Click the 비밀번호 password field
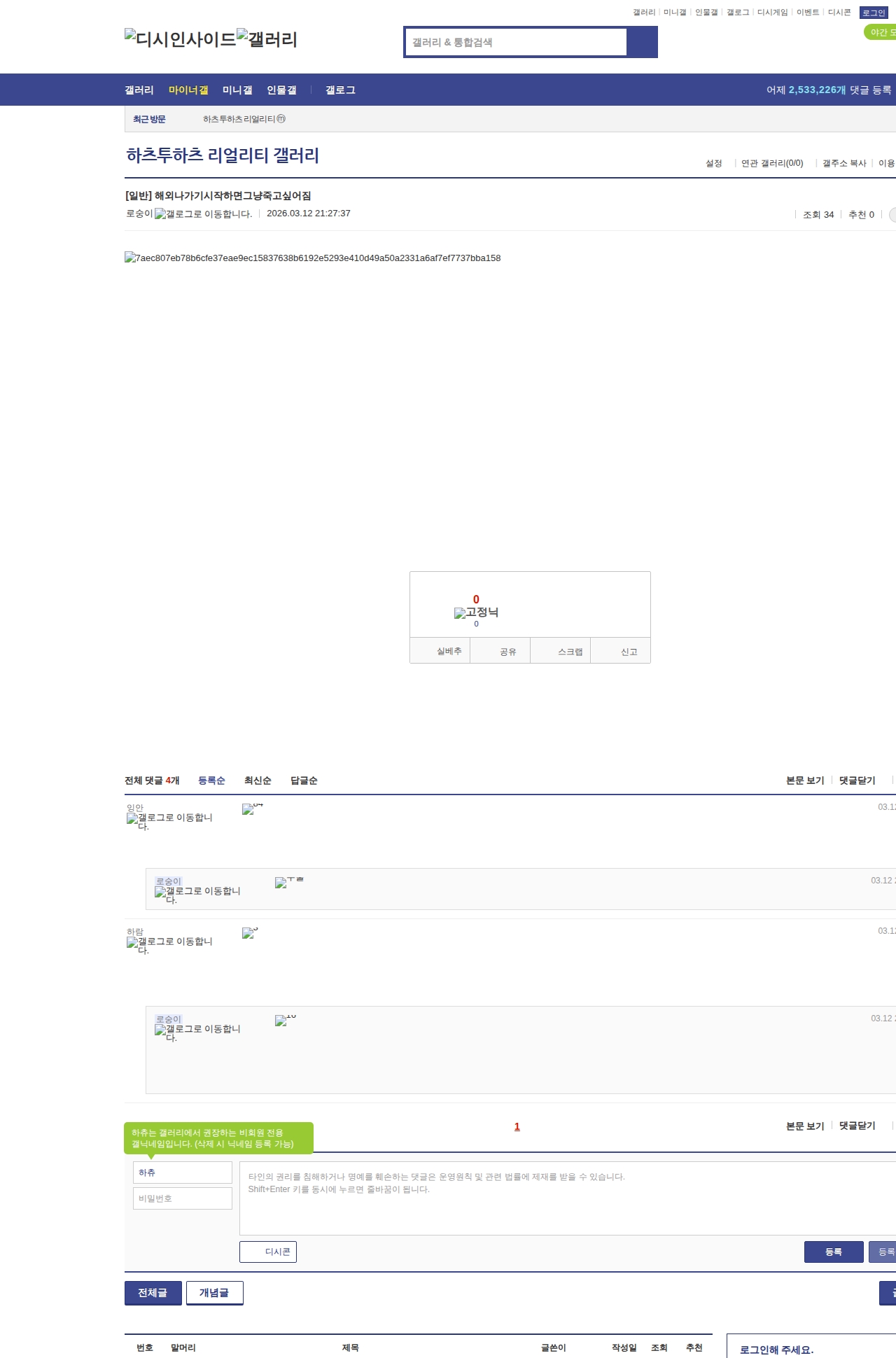 click(183, 1198)
